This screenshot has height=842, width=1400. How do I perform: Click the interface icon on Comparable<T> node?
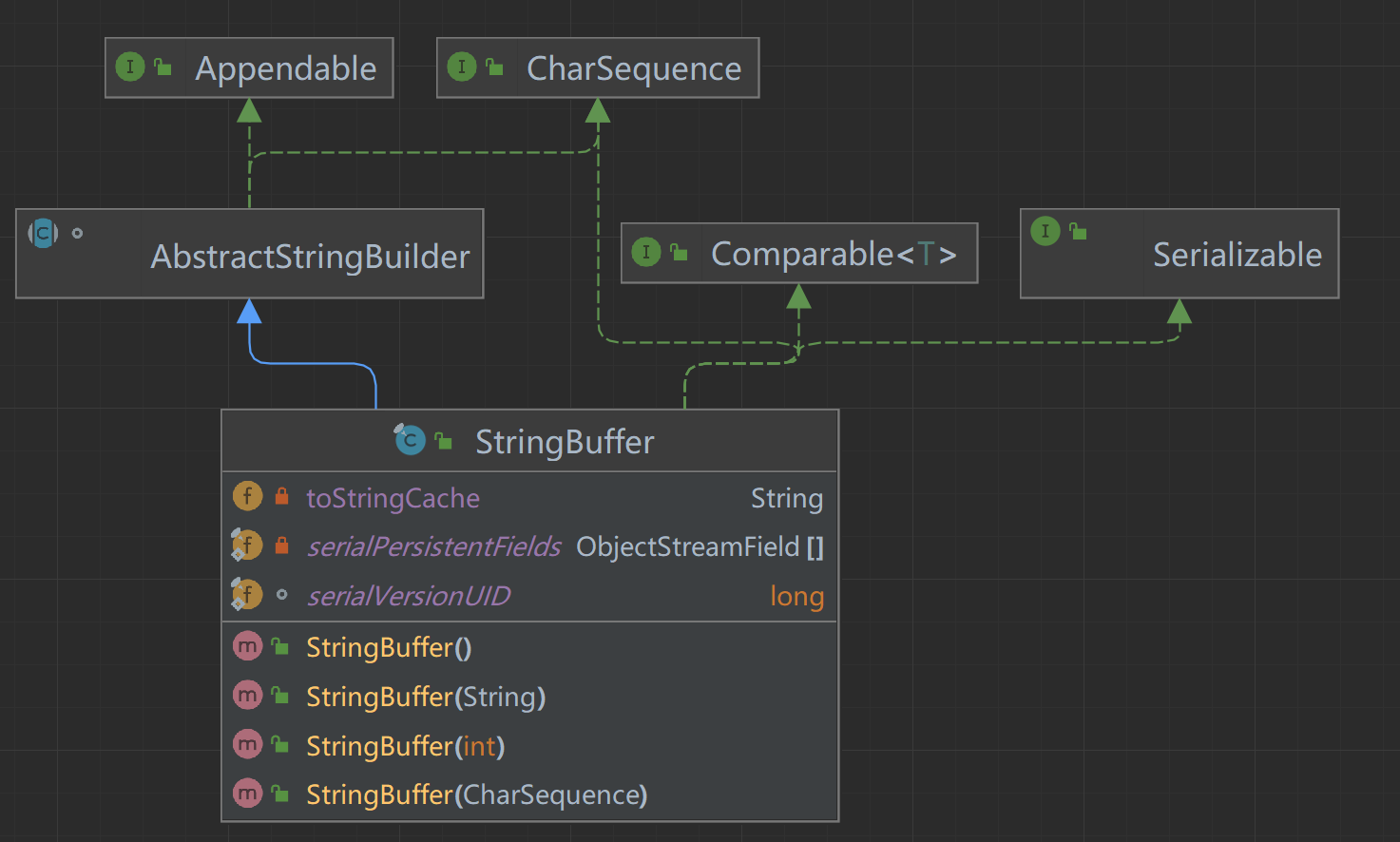646,252
